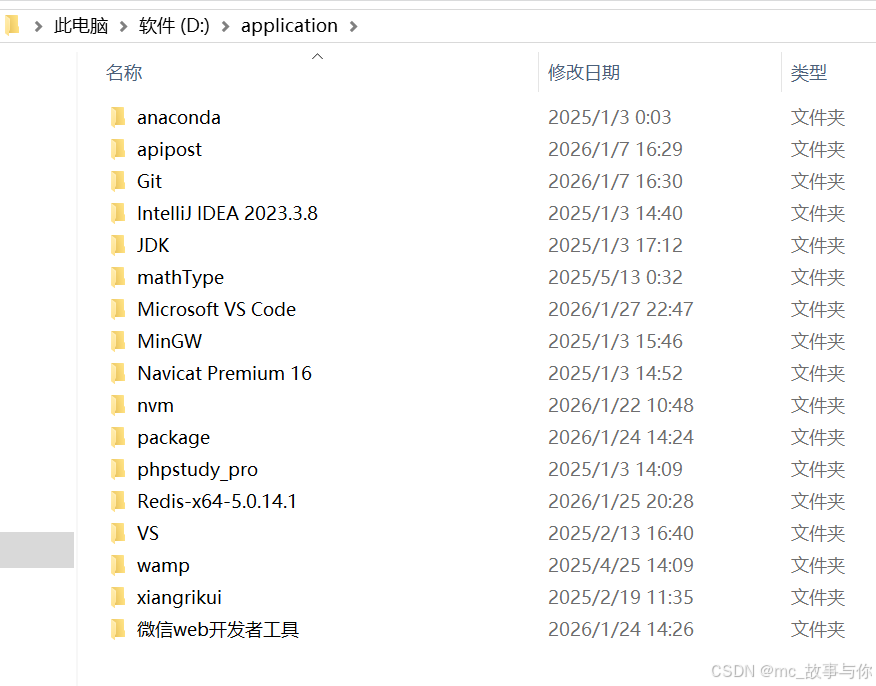Click the date 2026/1/7 16:29
Viewport: 876px width, 686px height.
click(x=615, y=149)
